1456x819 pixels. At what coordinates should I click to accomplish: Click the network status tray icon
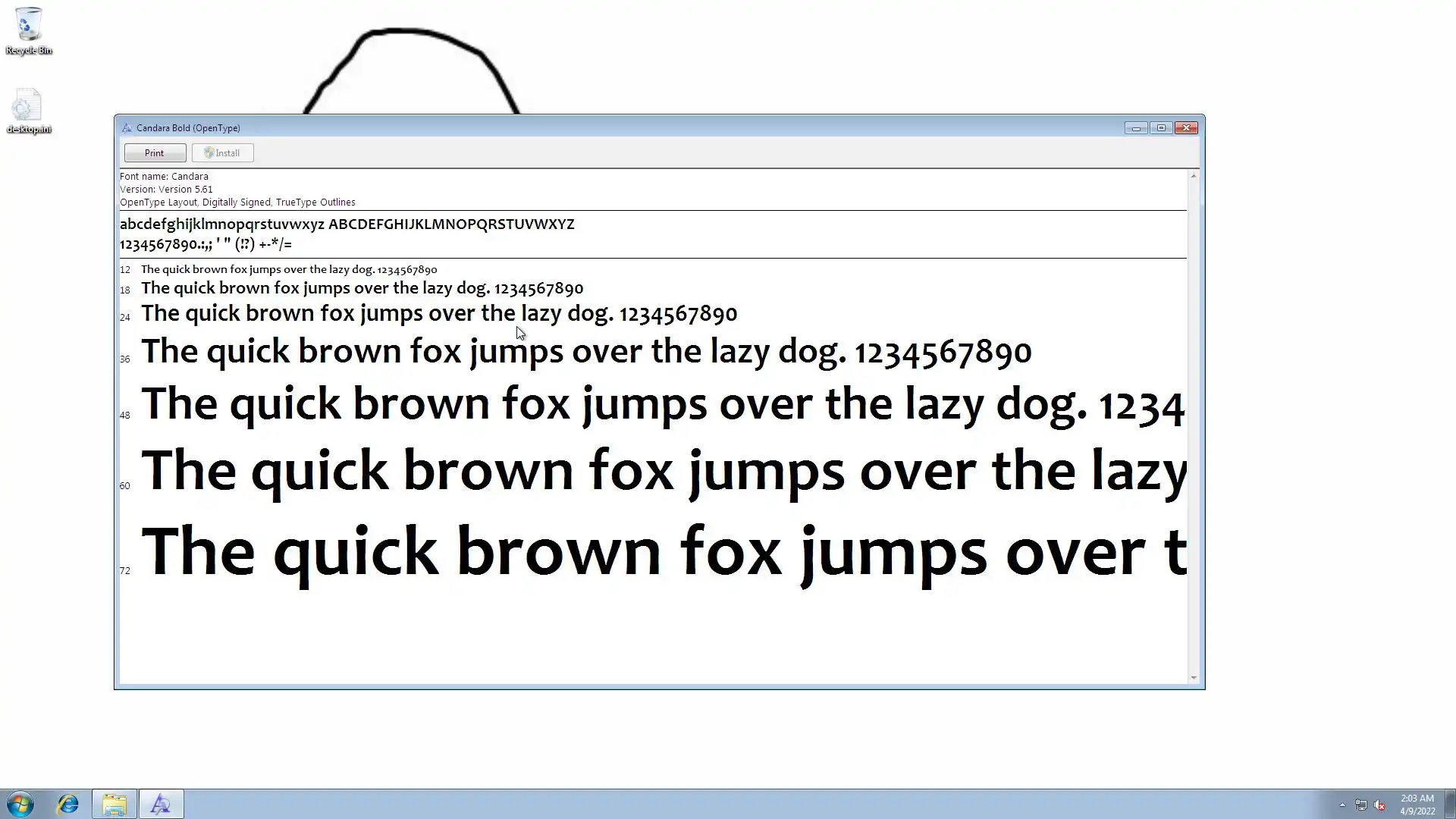[x=1361, y=805]
